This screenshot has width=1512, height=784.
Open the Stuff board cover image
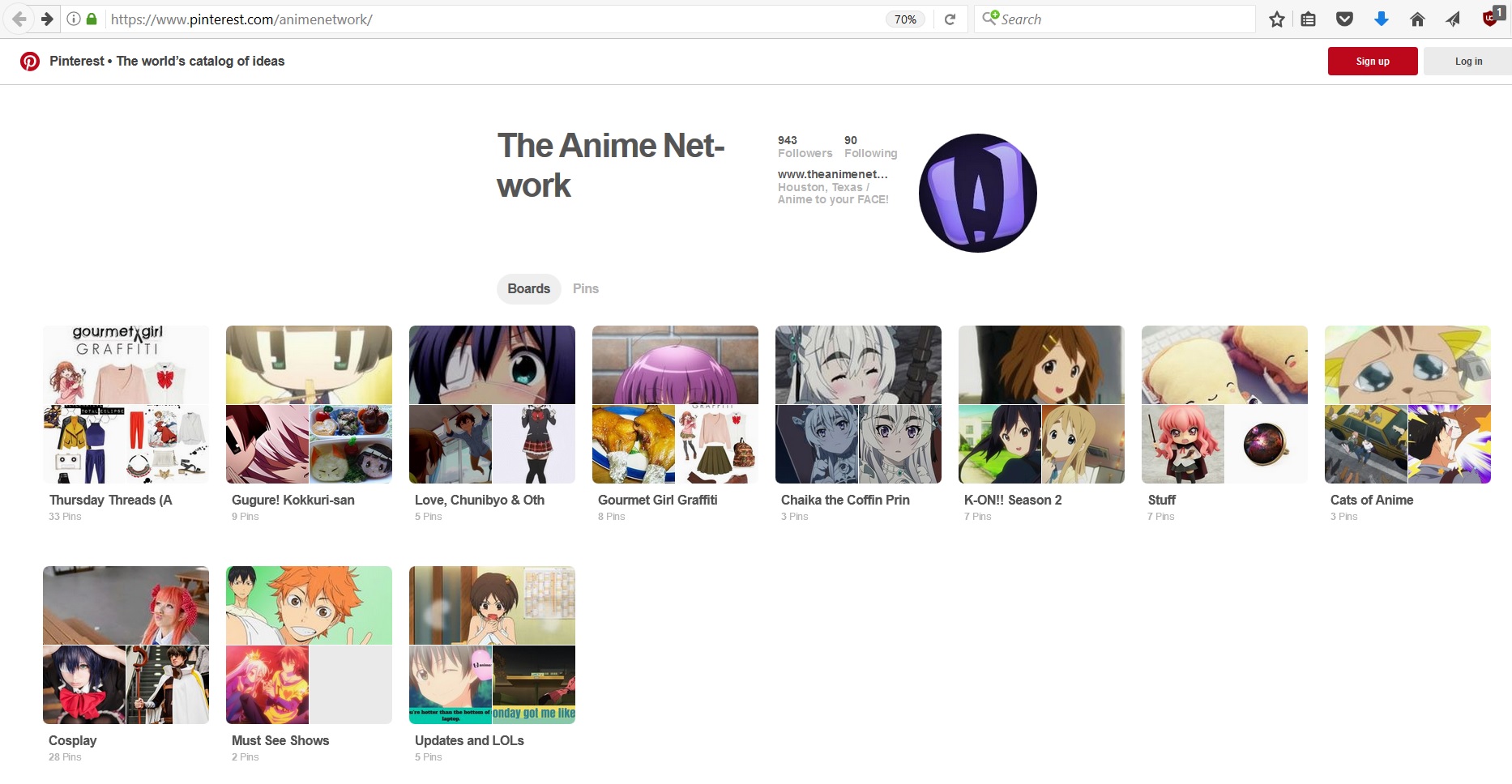1224,404
